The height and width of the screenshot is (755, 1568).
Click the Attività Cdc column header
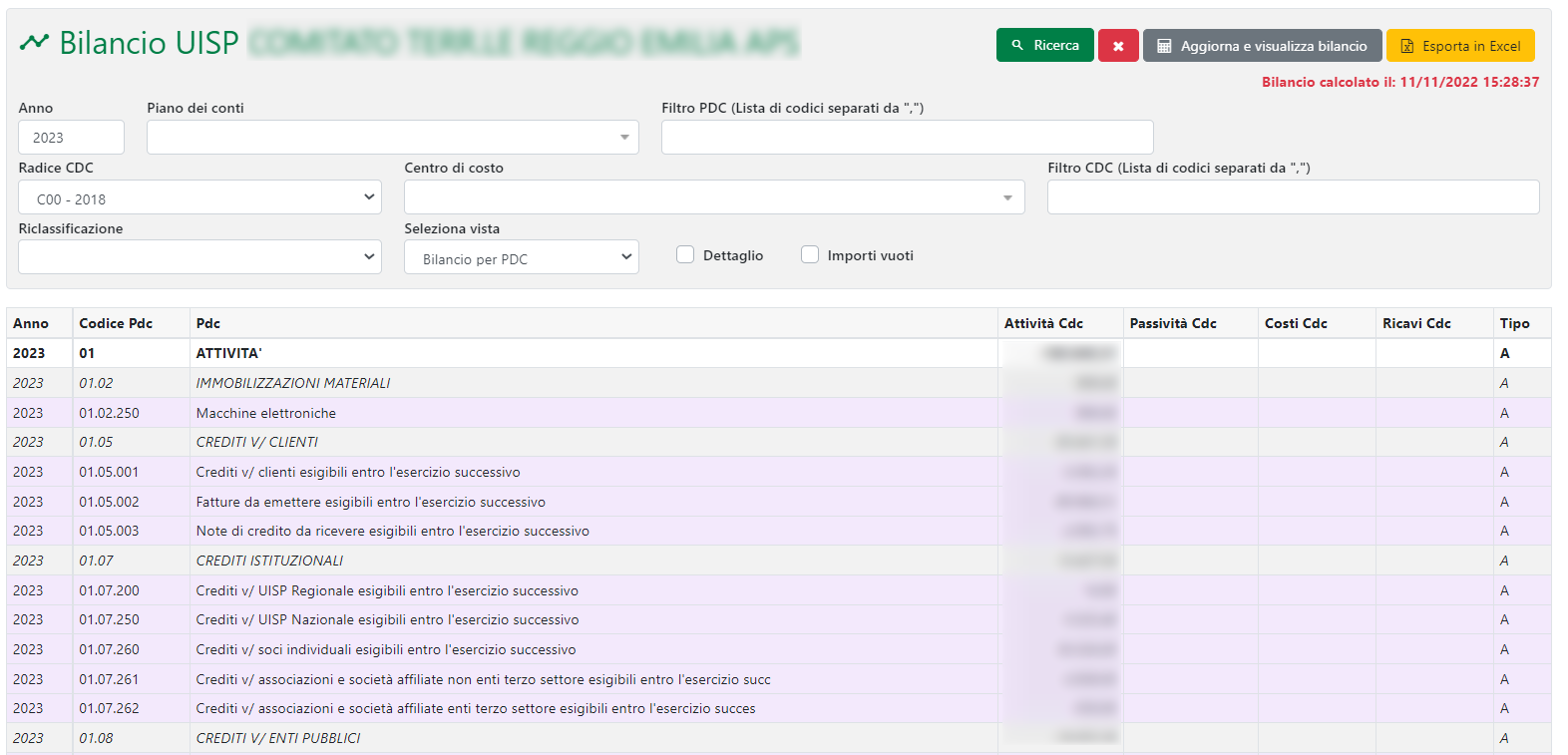pos(1043,323)
